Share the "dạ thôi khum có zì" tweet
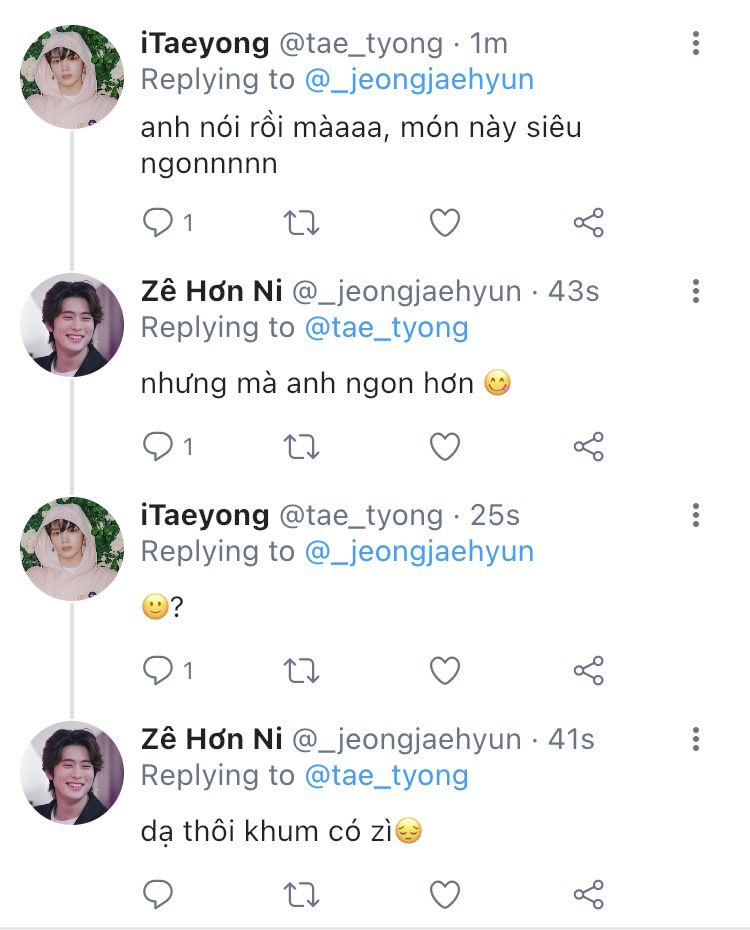Viewport: 750px width, 930px height. click(589, 893)
